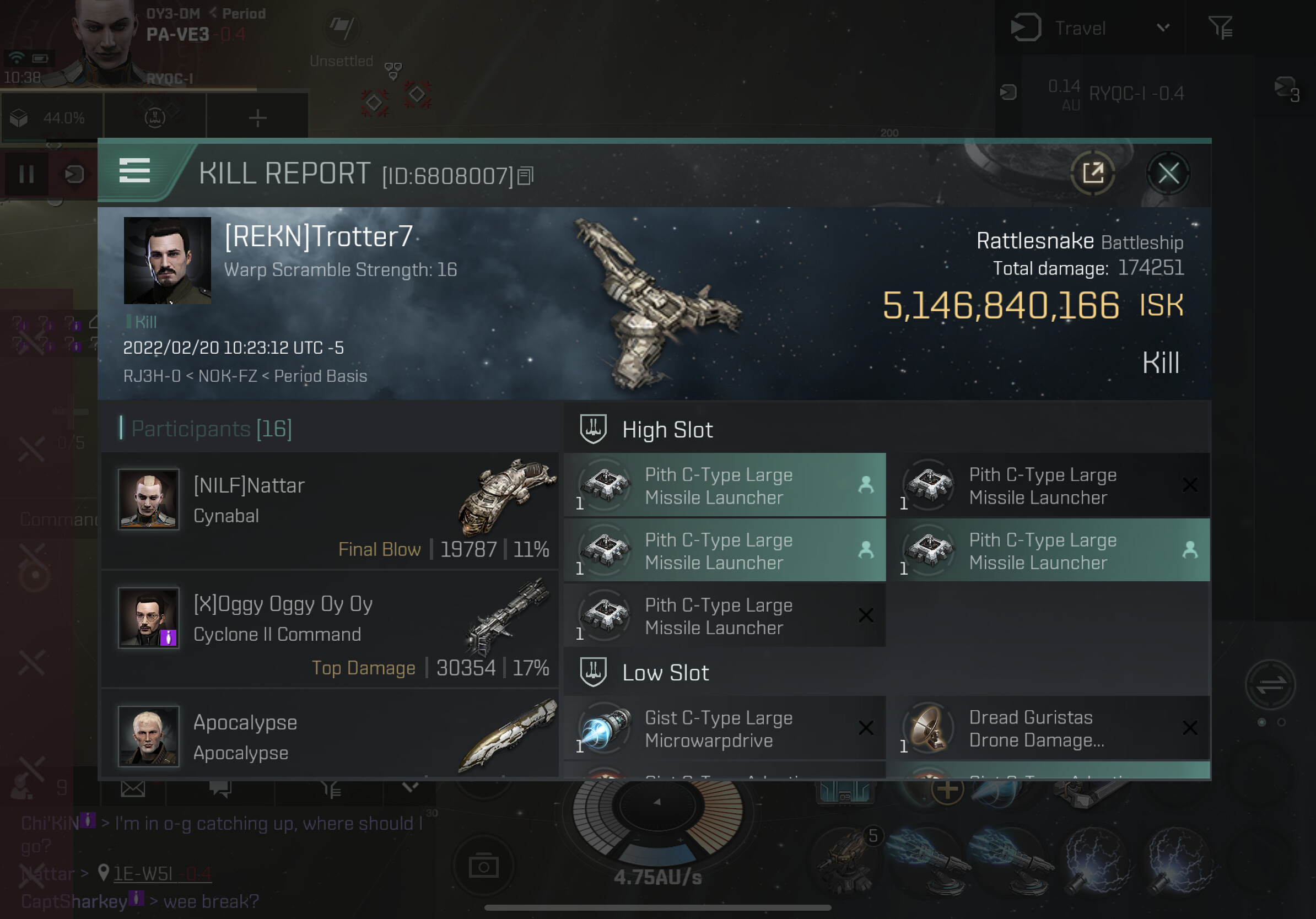Open the kill report hamburger menu
This screenshot has width=1316, height=919.
point(134,171)
